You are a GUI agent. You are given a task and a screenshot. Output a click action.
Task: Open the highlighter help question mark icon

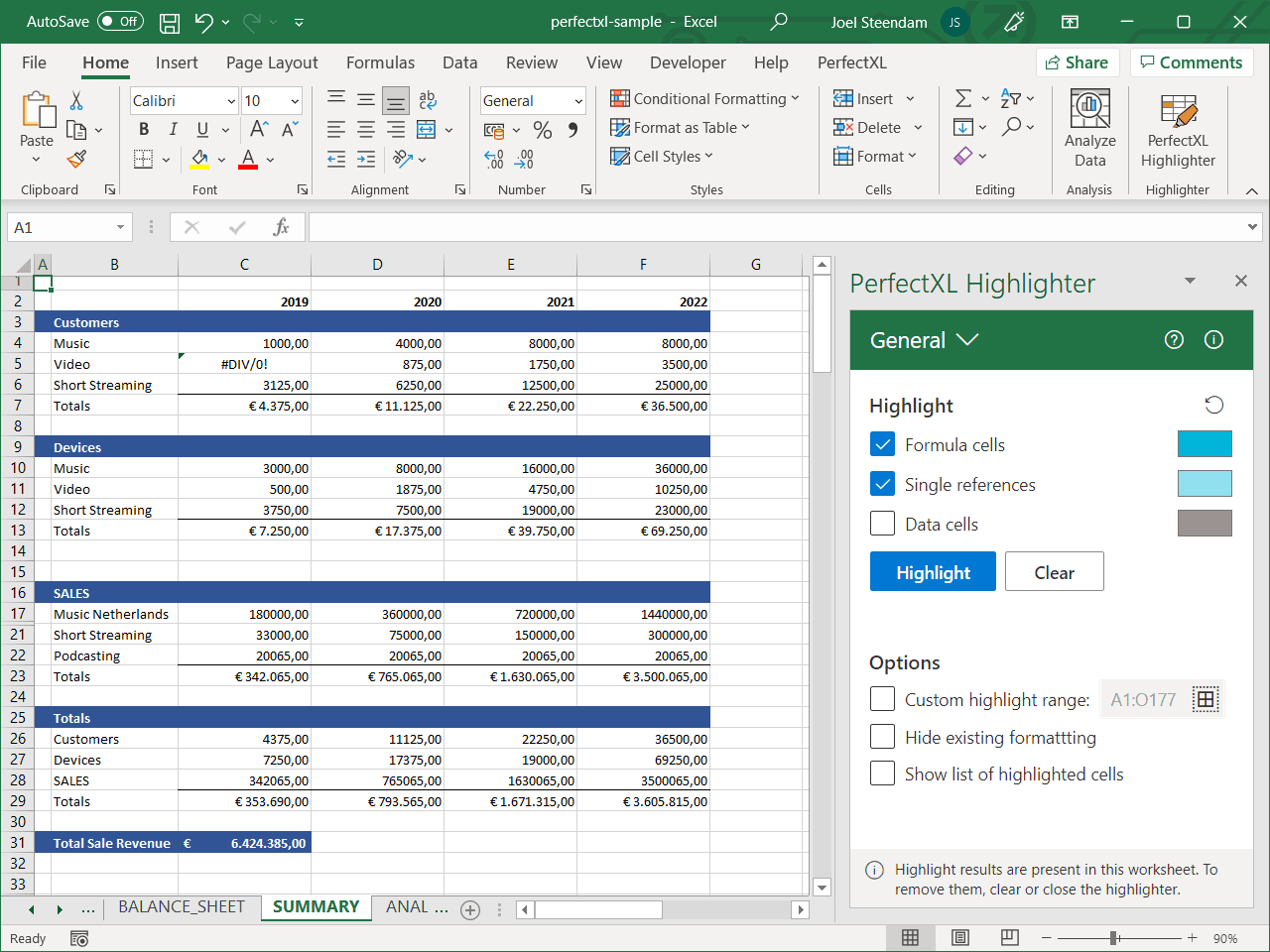tap(1174, 340)
